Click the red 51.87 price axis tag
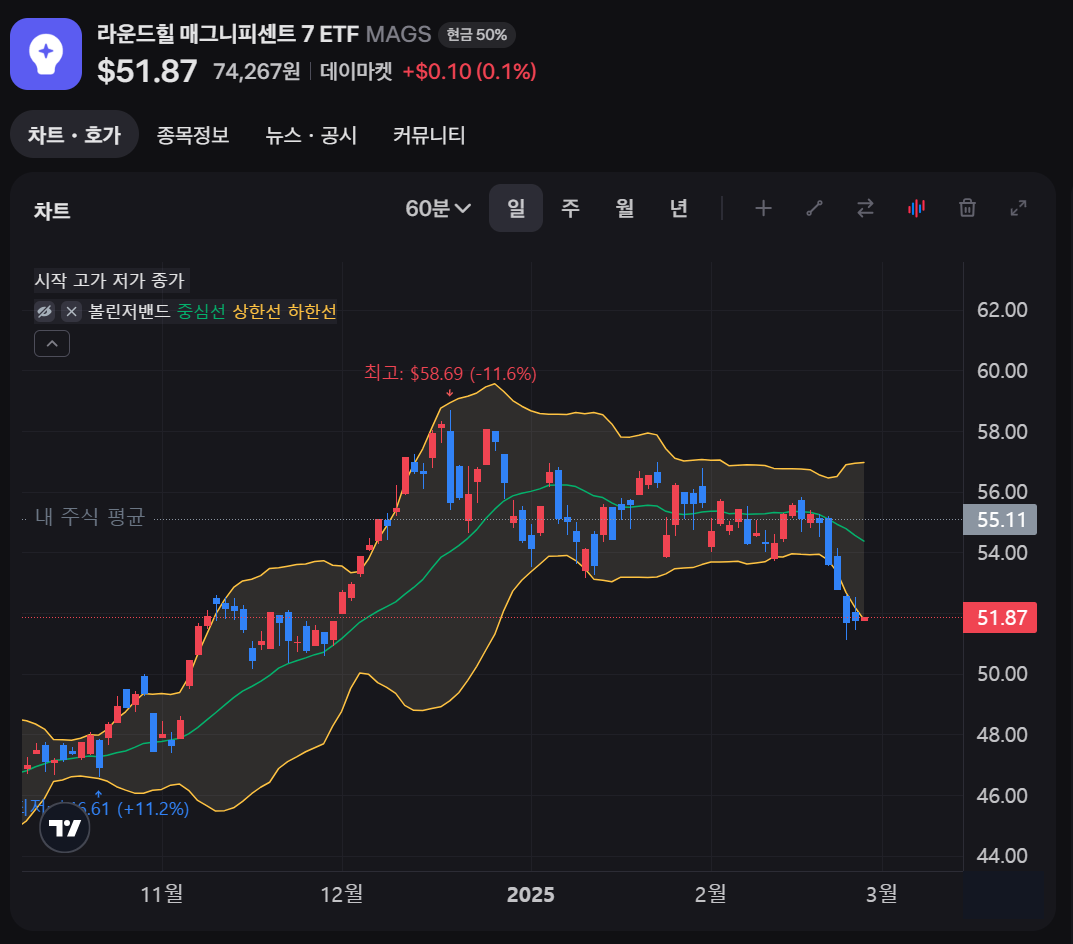Screen dimensions: 1073x944 pos(1000,617)
